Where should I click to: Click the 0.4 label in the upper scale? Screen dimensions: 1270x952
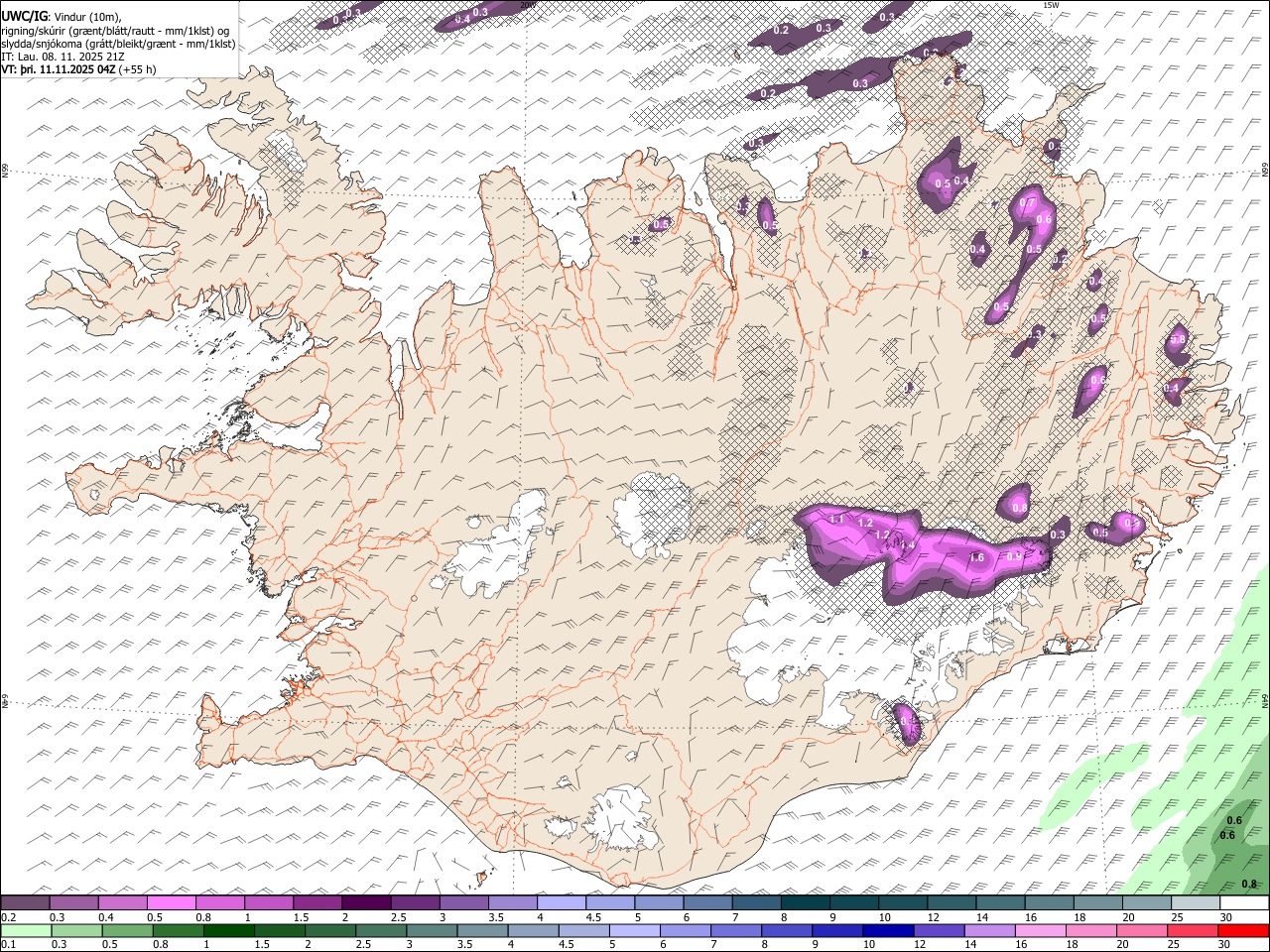pyautogui.click(x=105, y=917)
